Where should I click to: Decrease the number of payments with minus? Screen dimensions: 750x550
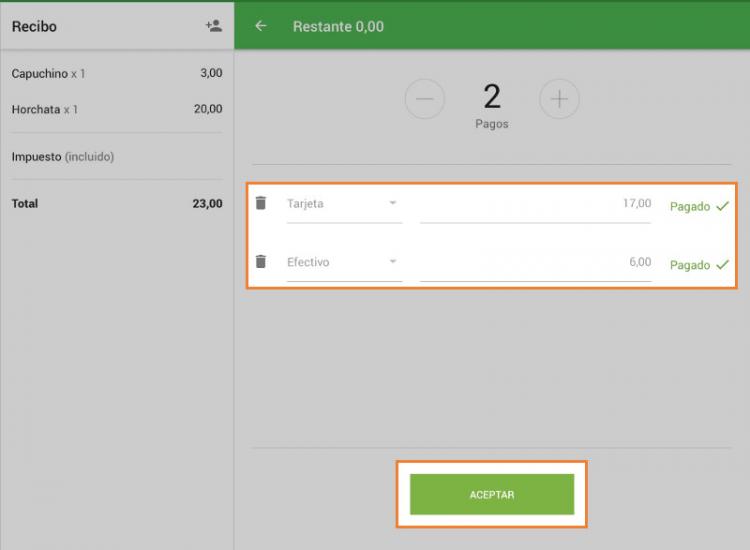click(425, 99)
